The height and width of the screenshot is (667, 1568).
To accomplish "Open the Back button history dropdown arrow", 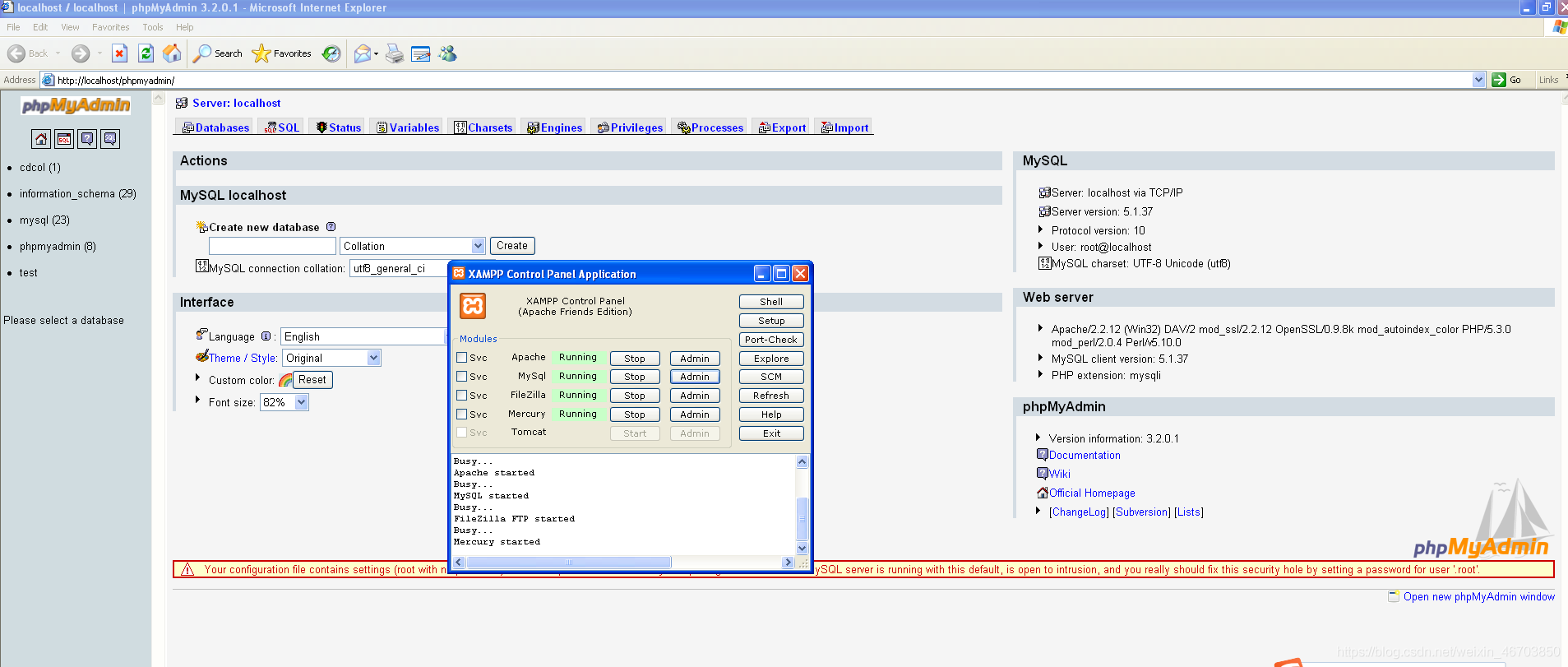I will point(58,53).
